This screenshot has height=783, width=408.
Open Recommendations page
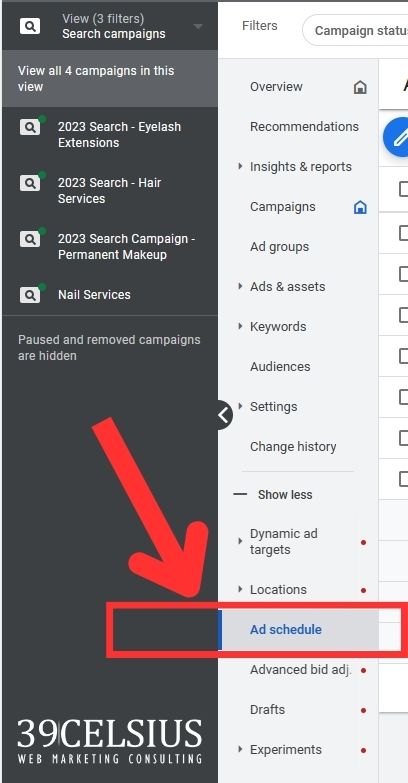pos(304,127)
